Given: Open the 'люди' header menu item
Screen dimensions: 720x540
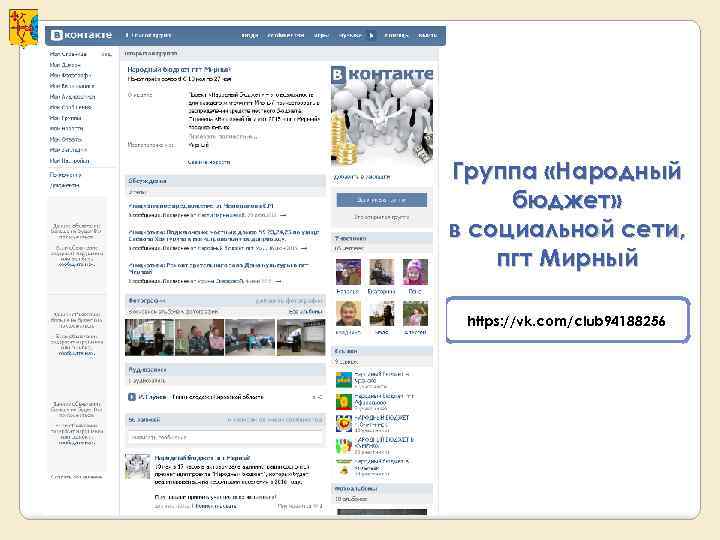Looking at the screenshot, I should pyautogui.click(x=250, y=35).
